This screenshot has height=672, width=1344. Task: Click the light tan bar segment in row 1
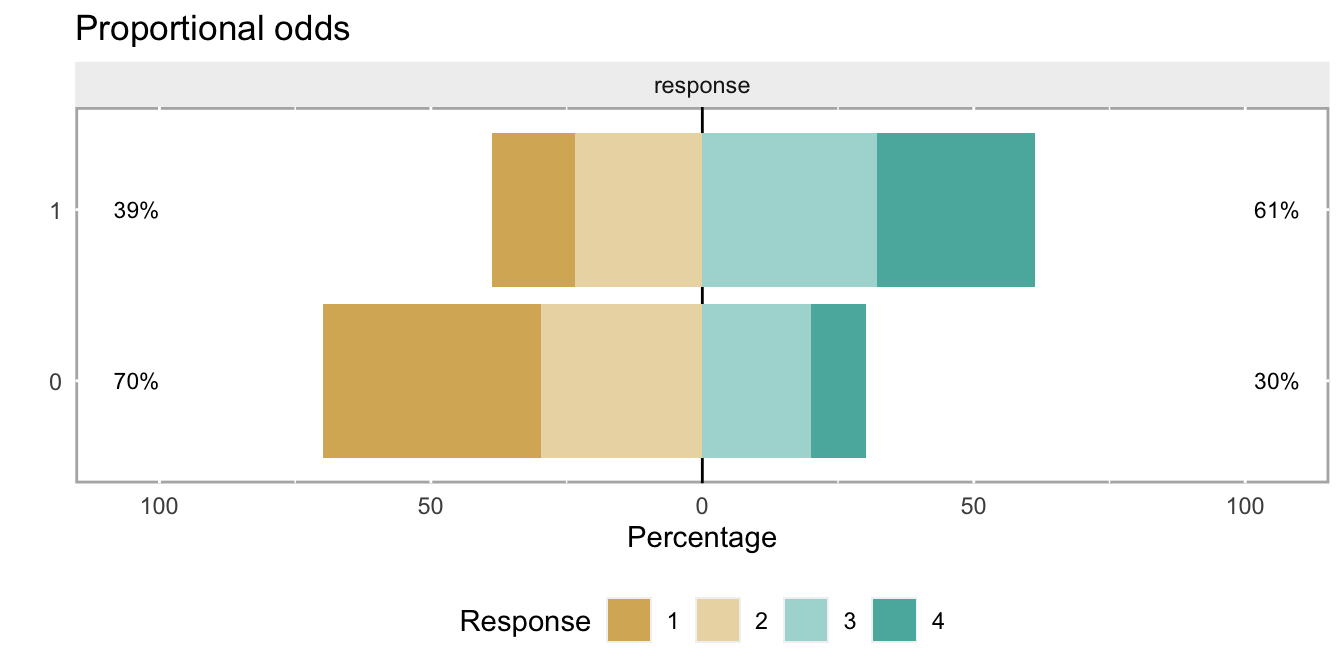(639, 210)
